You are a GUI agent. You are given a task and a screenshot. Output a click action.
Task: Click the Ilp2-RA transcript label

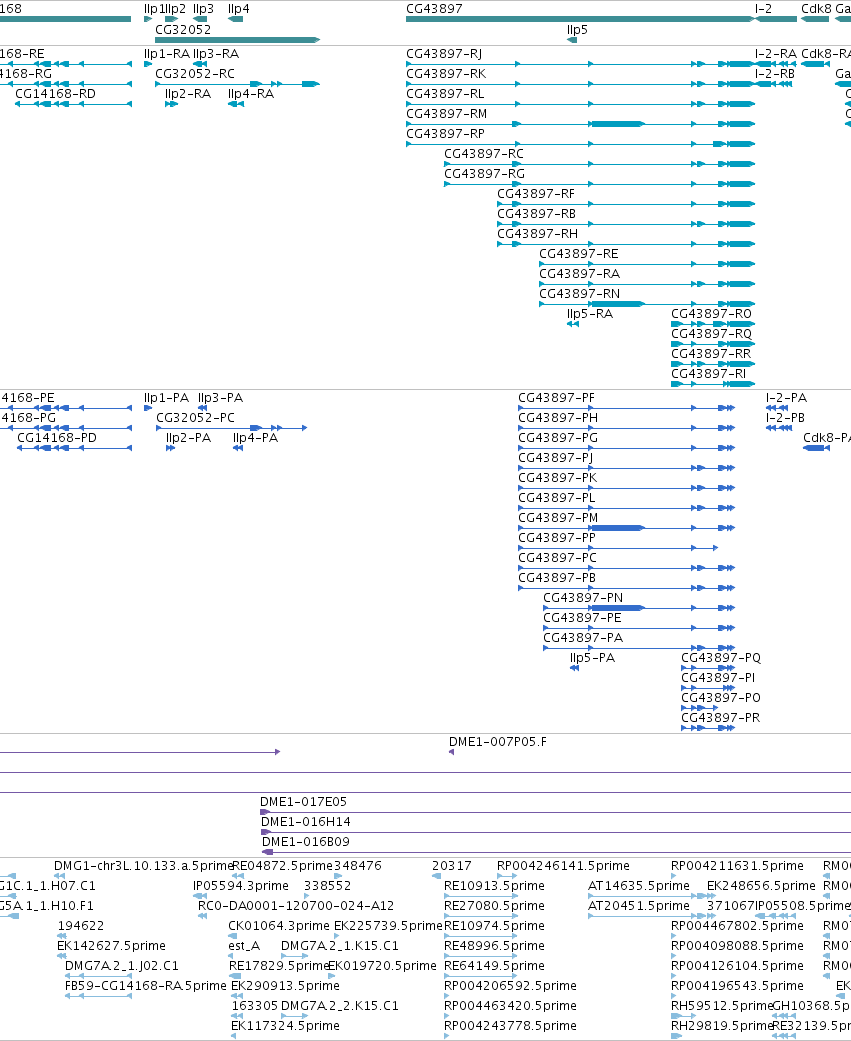[188, 94]
